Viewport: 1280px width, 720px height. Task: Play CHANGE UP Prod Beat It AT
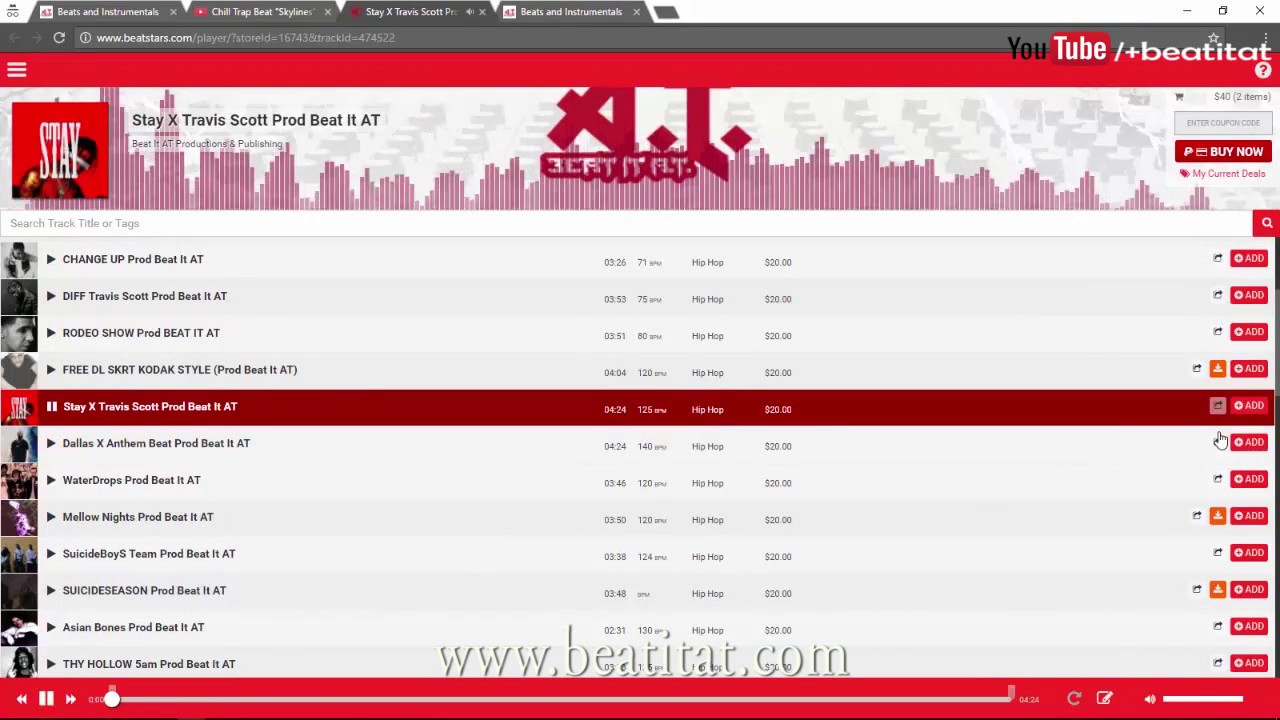(51, 259)
